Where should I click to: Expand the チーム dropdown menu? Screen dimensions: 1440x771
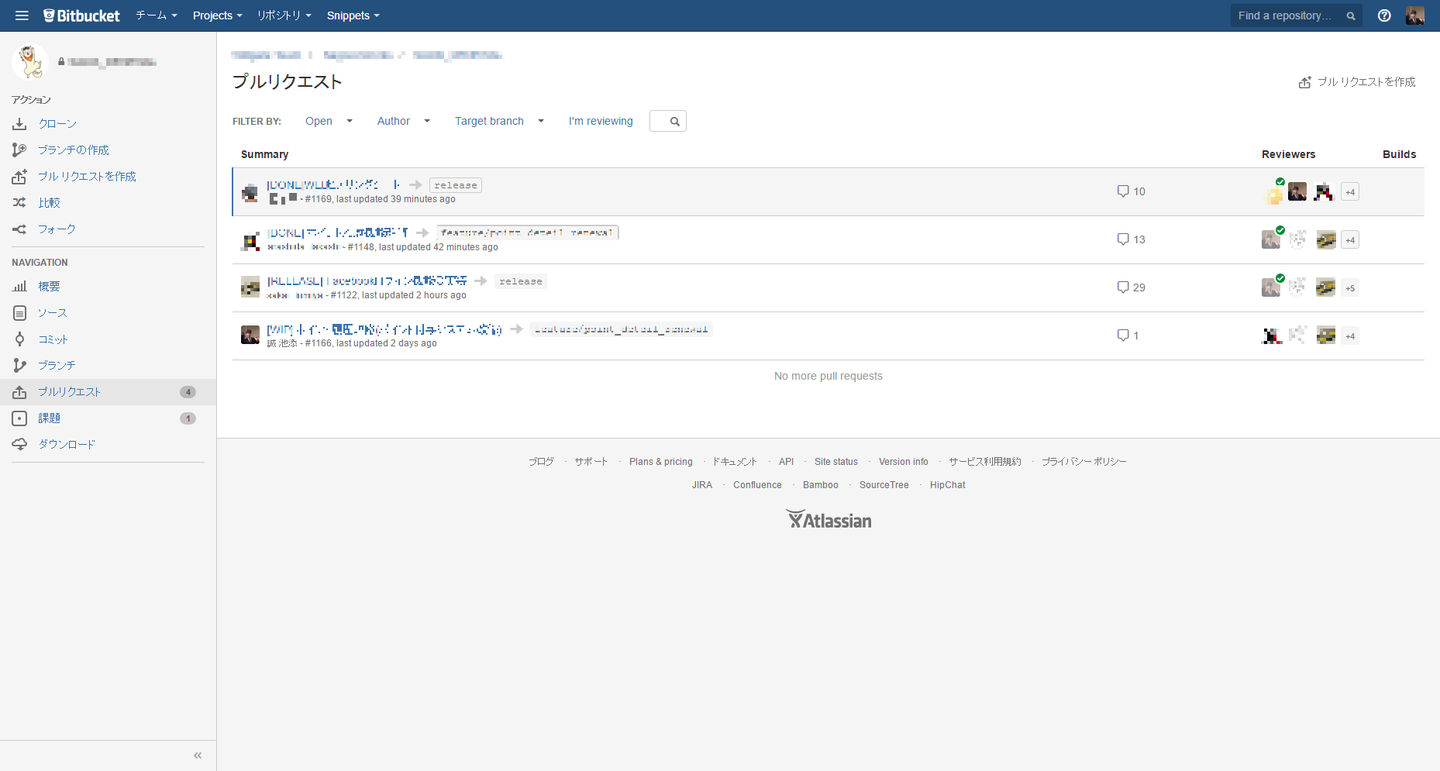tap(156, 16)
